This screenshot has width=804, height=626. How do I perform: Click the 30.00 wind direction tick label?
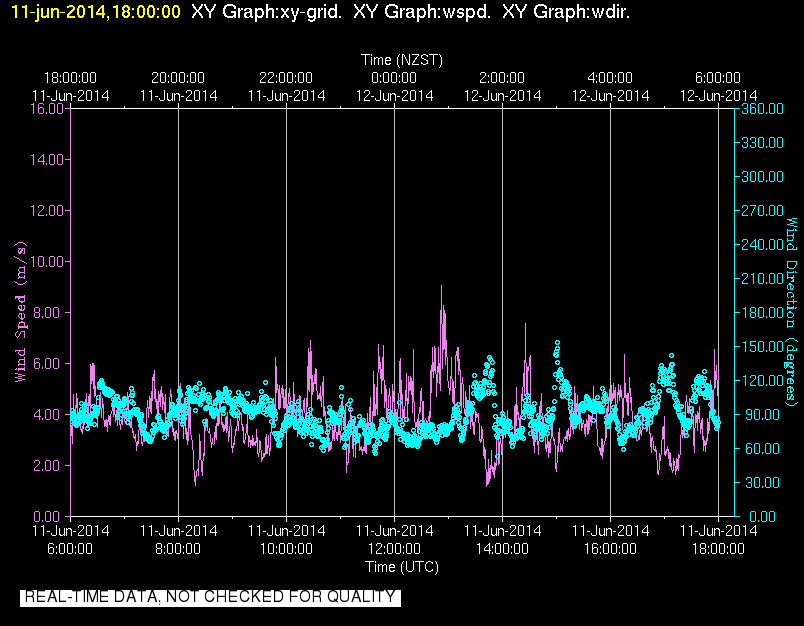click(x=762, y=482)
